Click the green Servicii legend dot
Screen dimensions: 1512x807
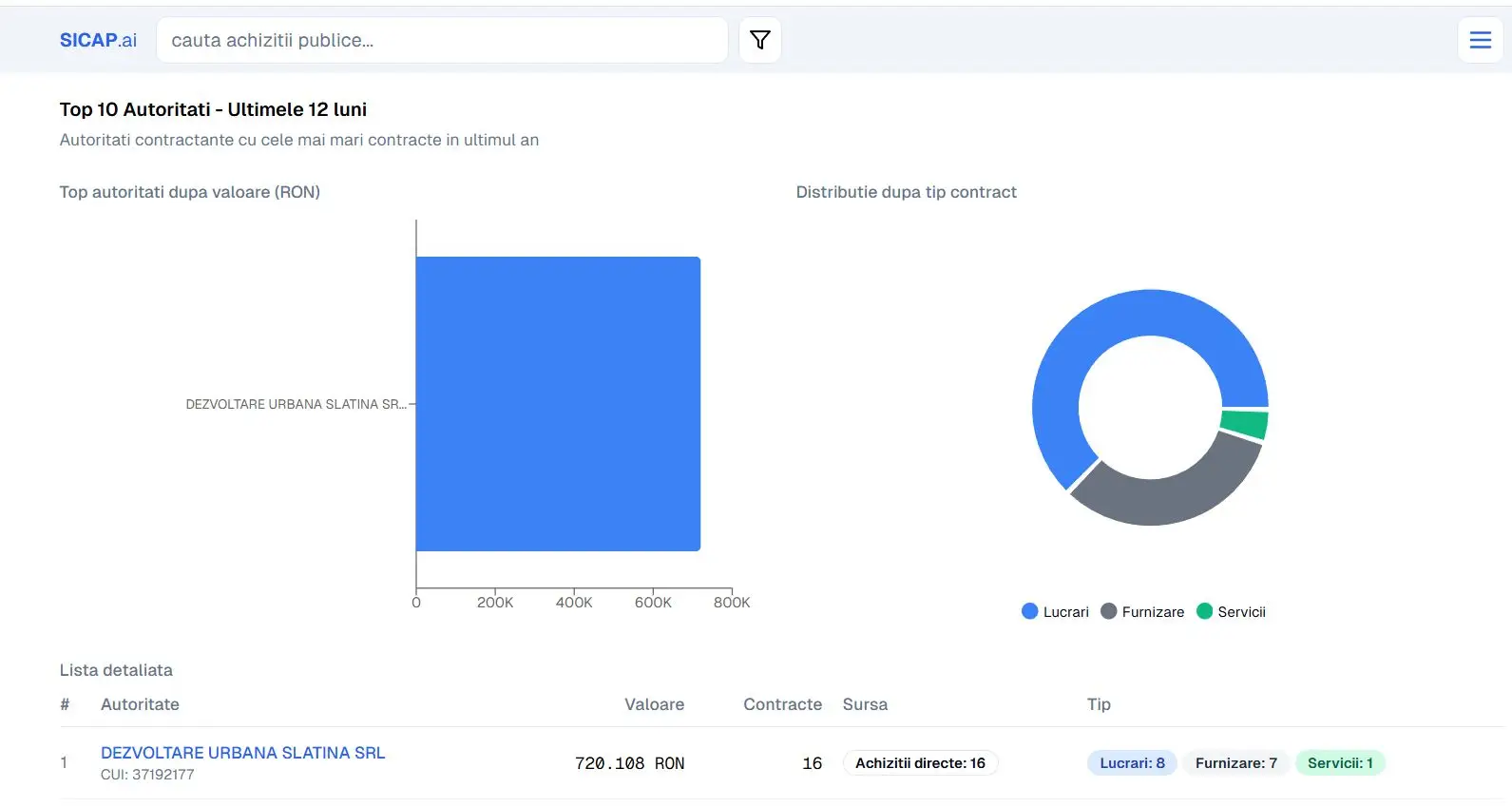1204,611
